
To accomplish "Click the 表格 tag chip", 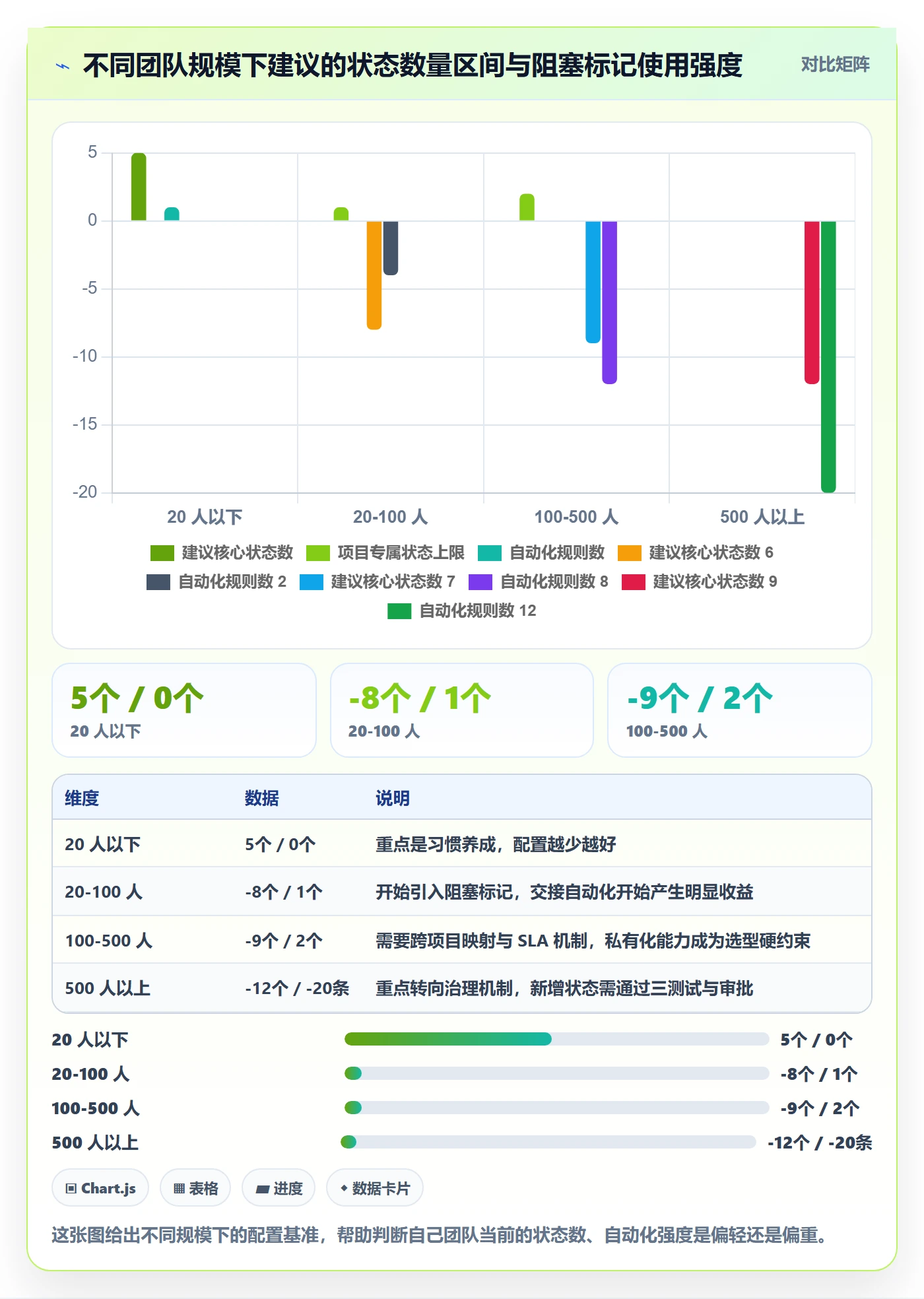I will point(195,1188).
